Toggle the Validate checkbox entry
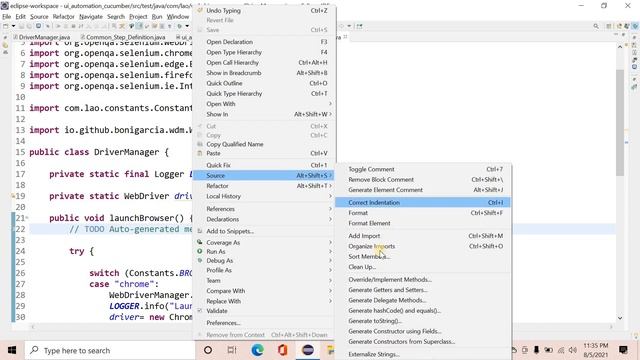This screenshot has width=640, height=360. pyautogui.click(x=200, y=311)
